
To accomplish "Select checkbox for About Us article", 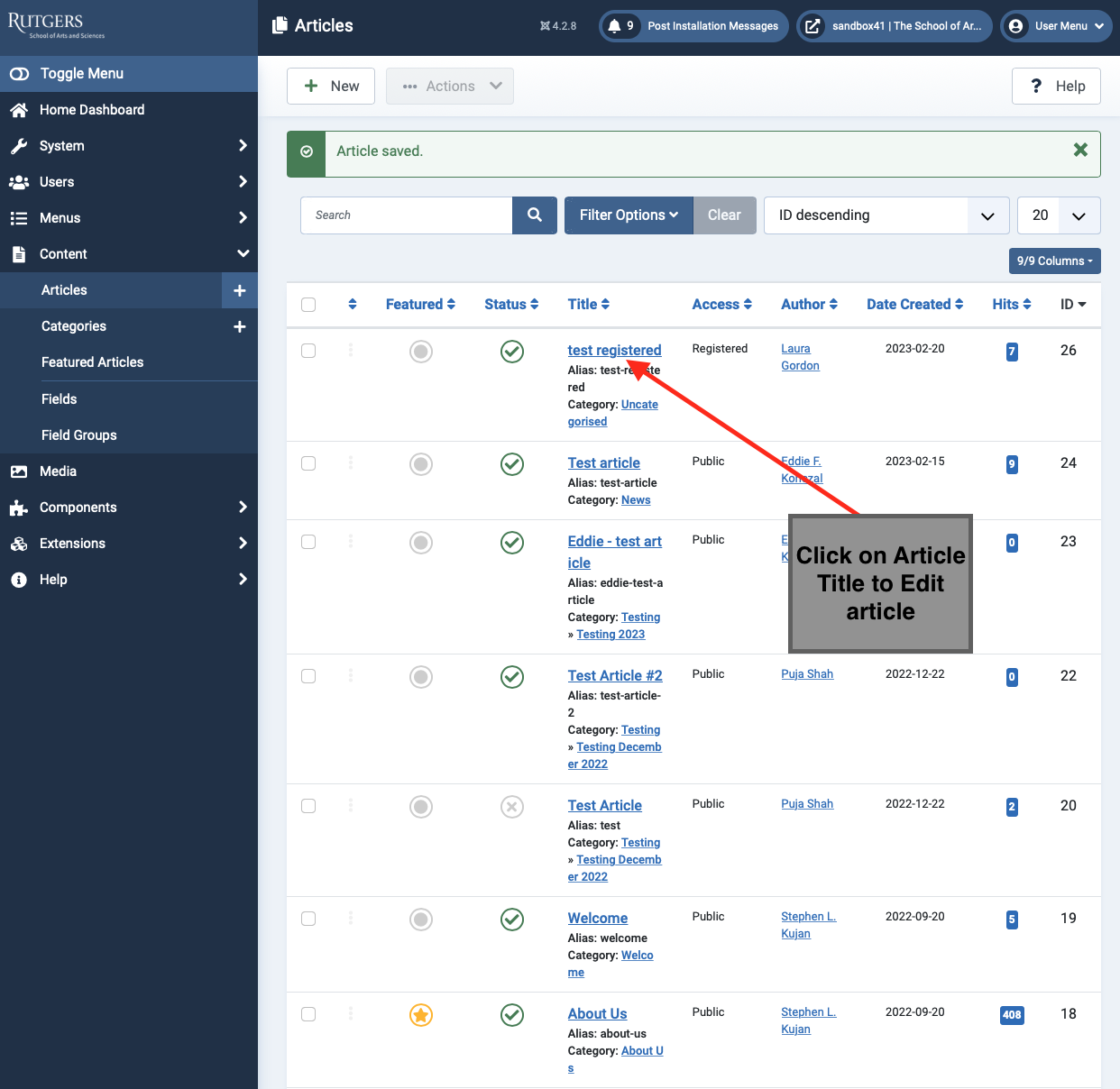I will (x=308, y=1014).
